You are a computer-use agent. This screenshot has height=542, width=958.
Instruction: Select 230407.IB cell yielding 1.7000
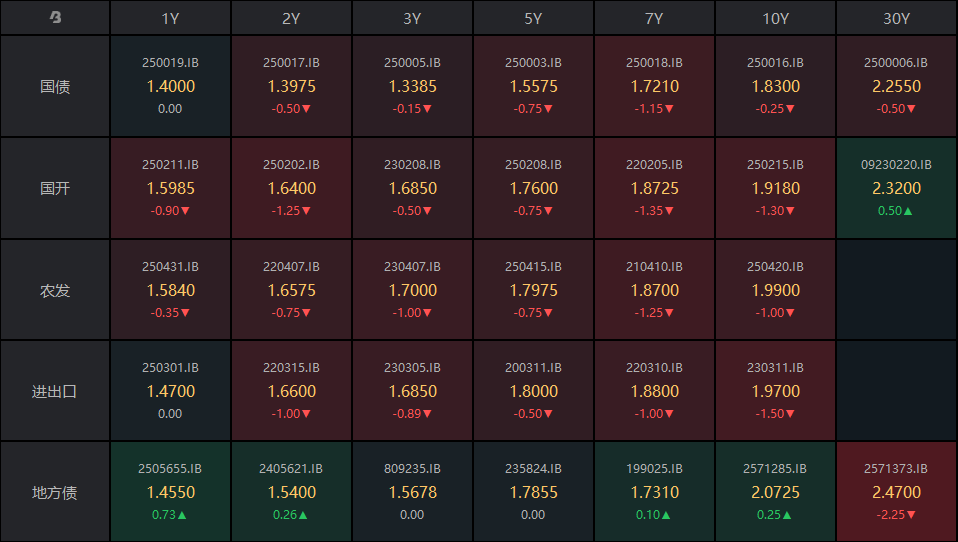point(412,290)
